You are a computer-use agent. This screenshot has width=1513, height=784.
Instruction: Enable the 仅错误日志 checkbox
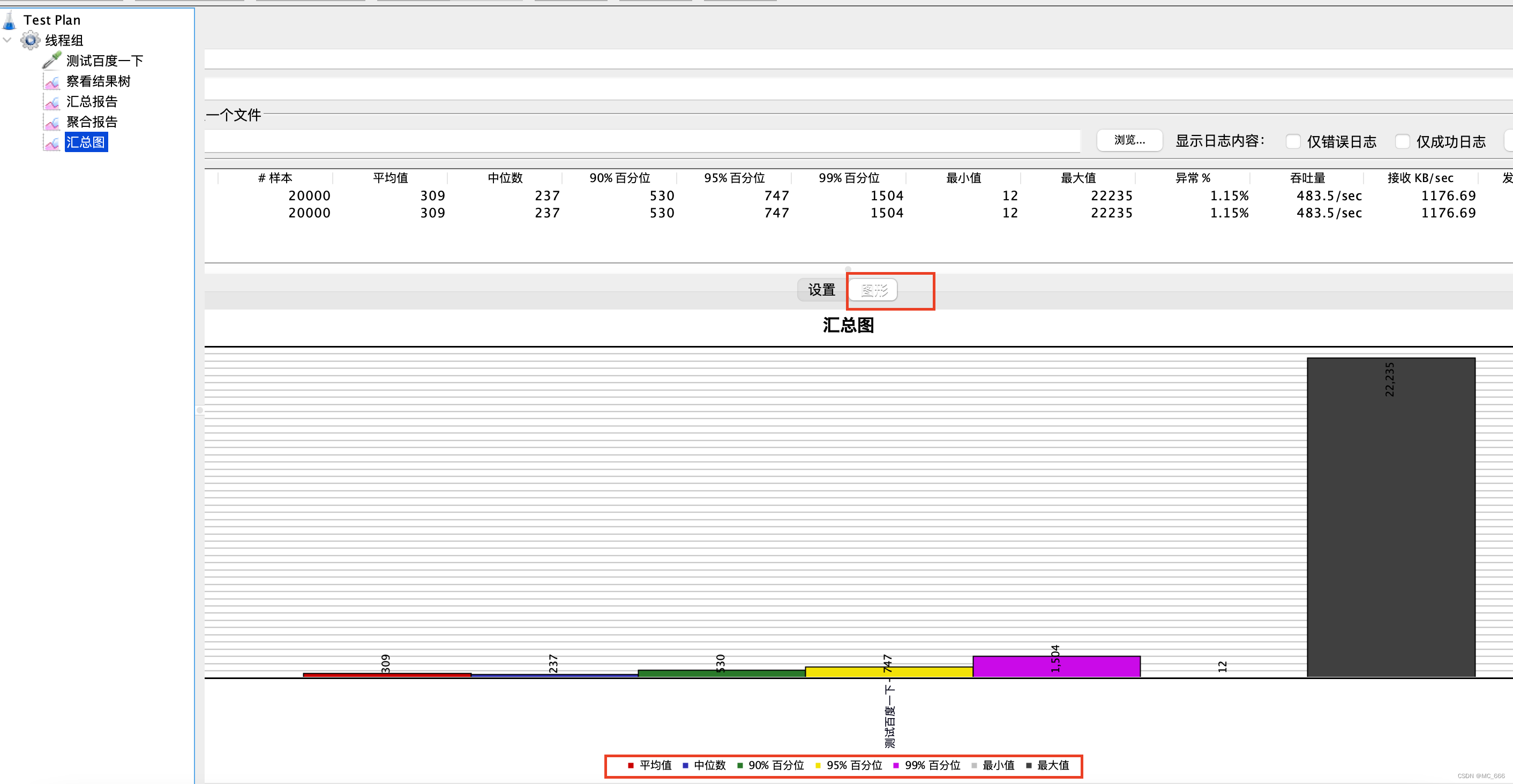(1293, 141)
